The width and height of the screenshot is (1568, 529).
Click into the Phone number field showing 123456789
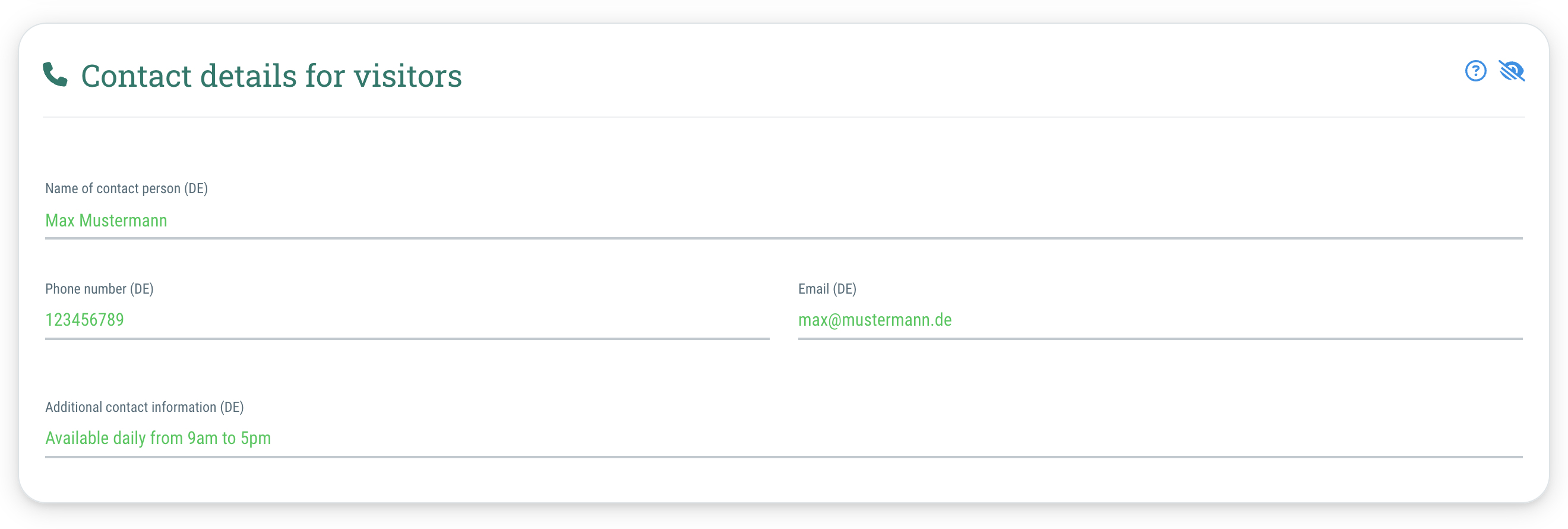coord(407,320)
